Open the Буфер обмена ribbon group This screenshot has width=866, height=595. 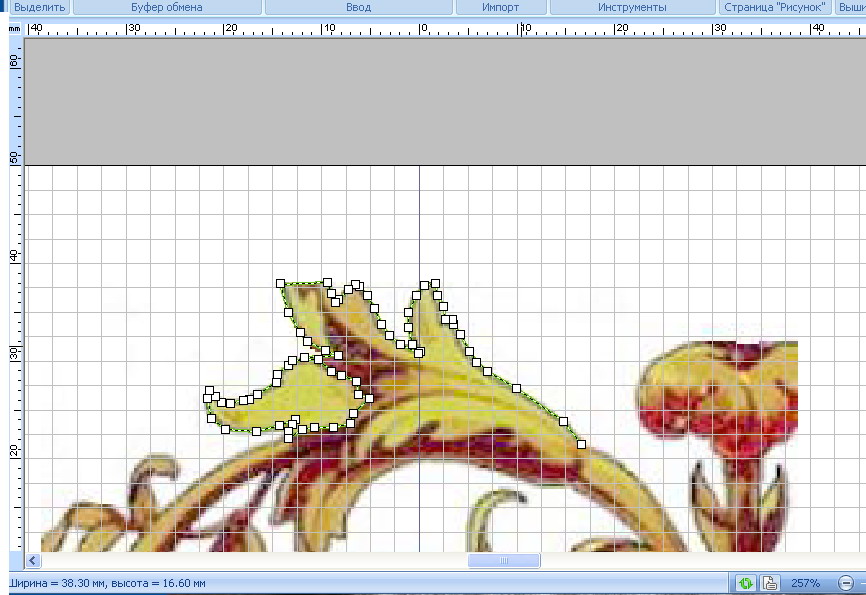pos(167,7)
